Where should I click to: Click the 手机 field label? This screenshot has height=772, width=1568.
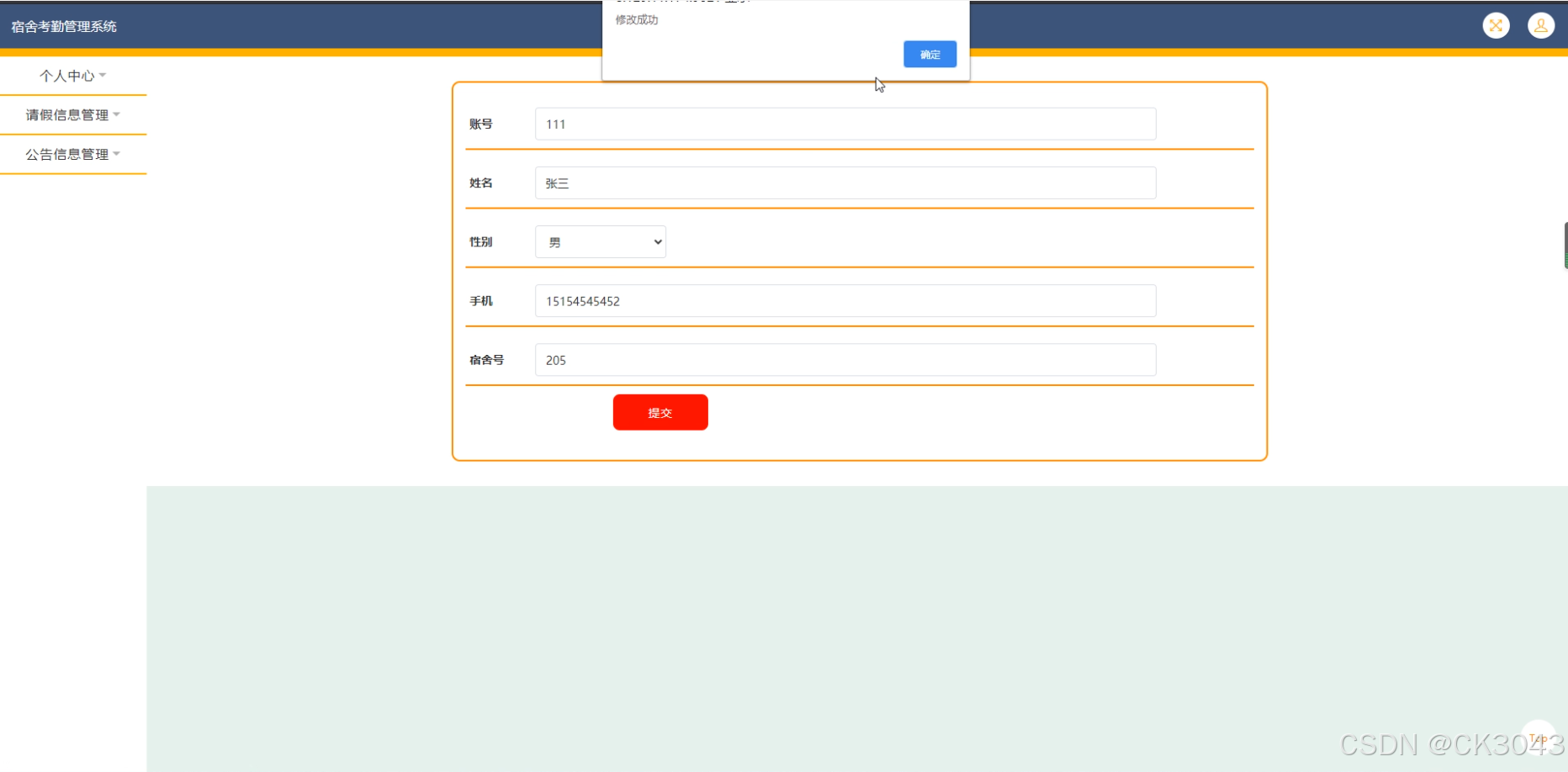pos(481,301)
